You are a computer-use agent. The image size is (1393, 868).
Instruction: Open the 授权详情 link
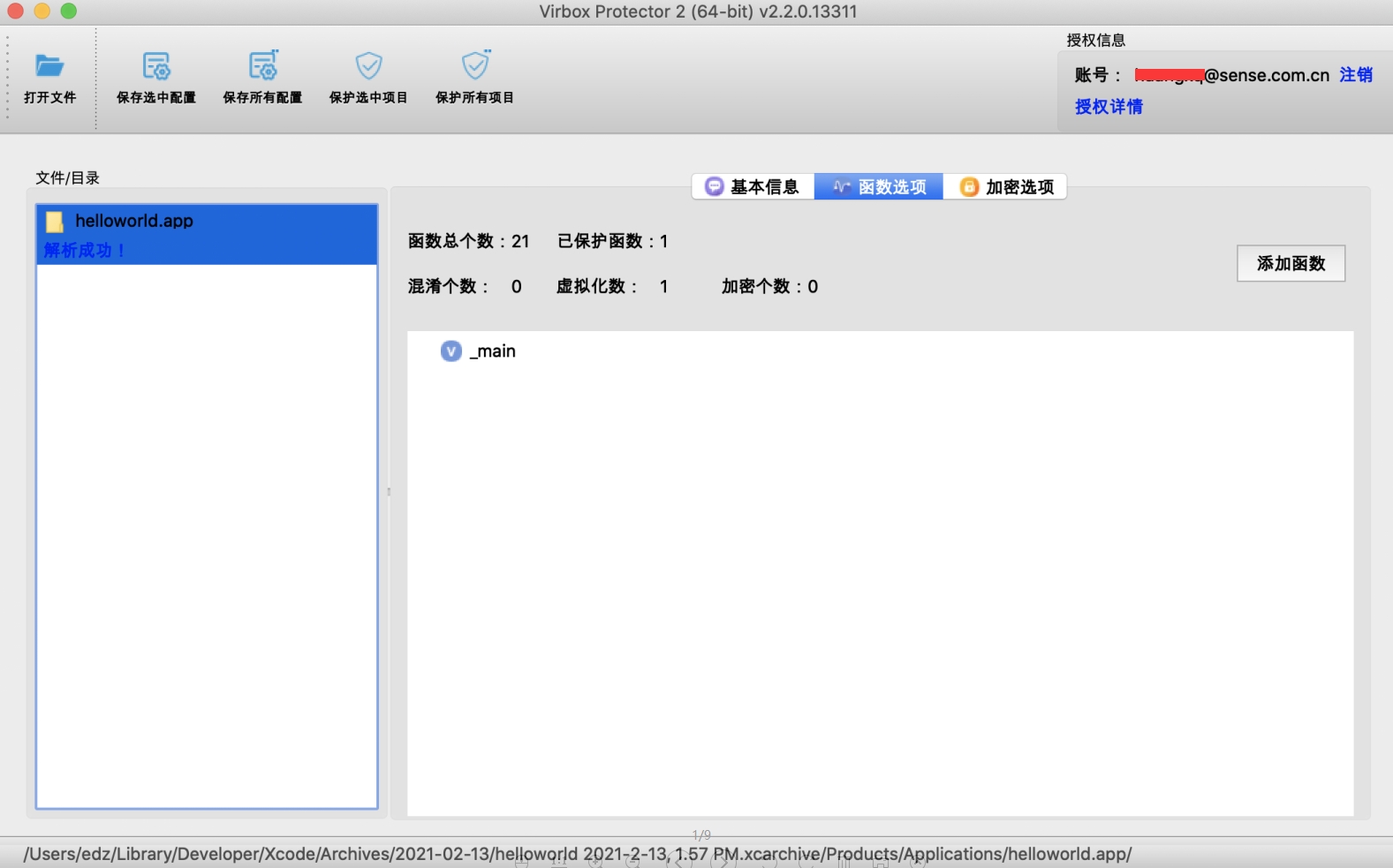(1109, 107)
